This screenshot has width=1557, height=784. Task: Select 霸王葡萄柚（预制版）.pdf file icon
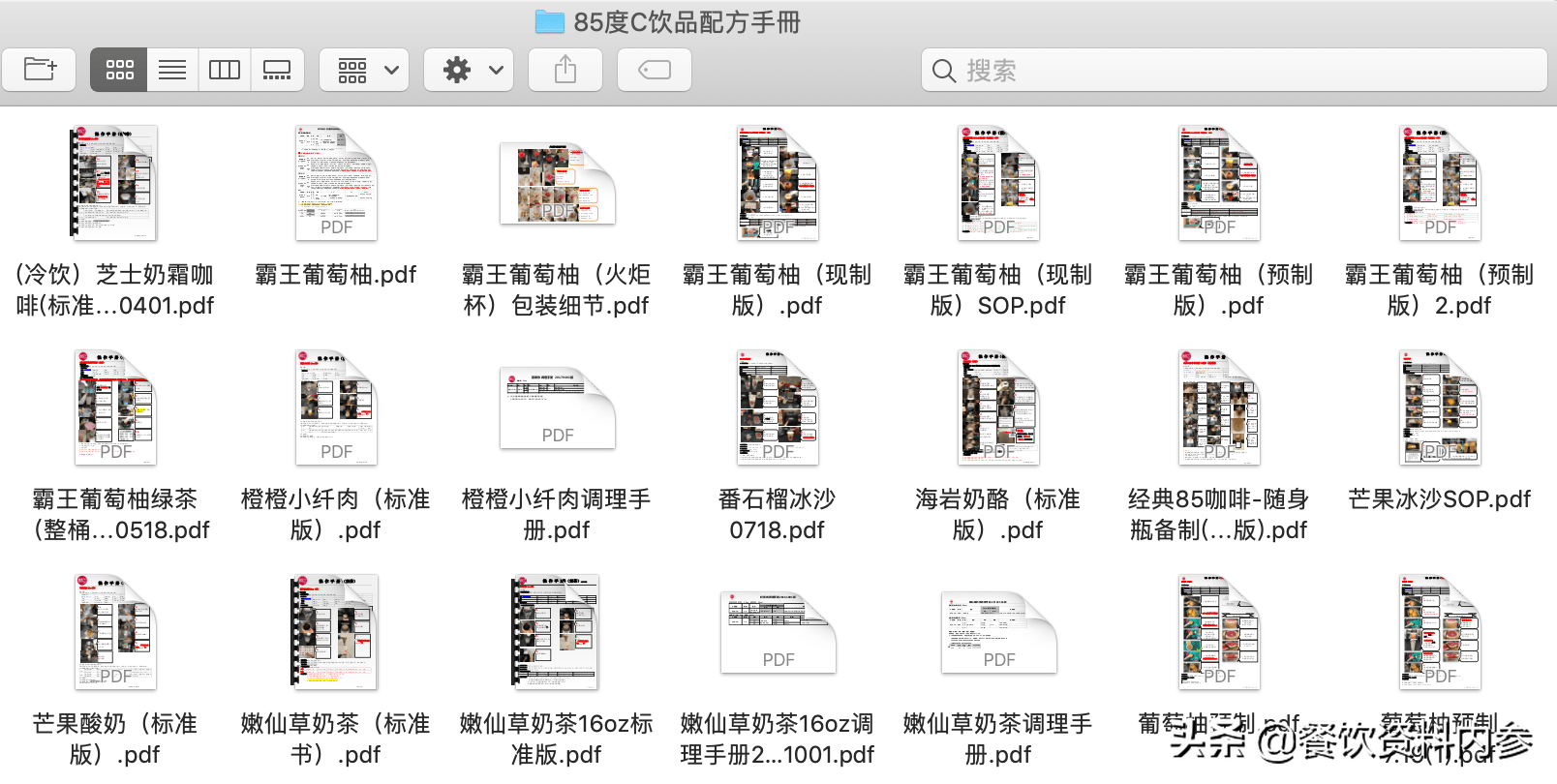click(1219, 182)
